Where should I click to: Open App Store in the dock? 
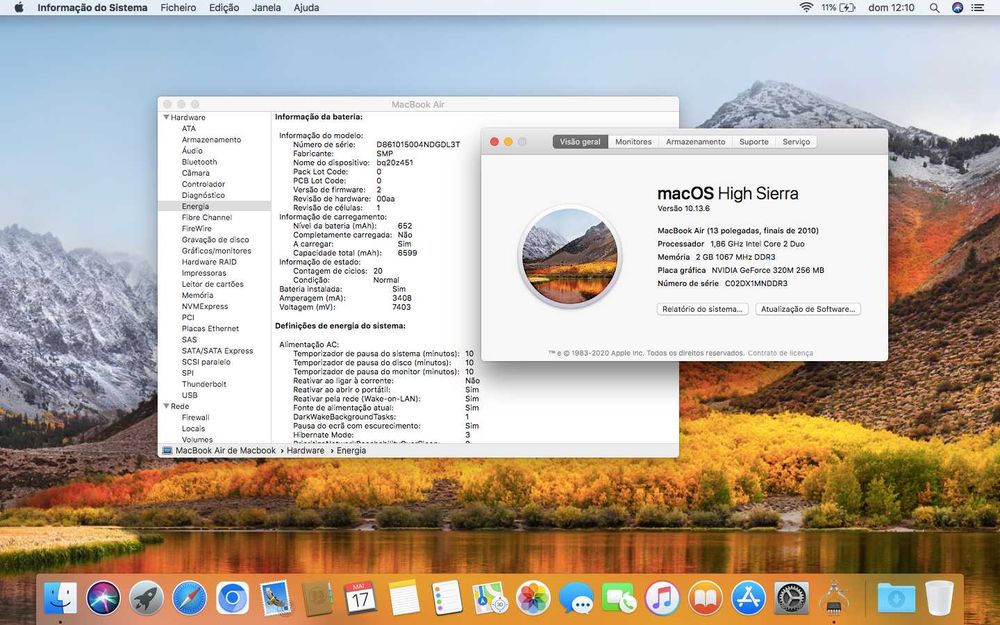pyautogui.click(x=748, y=598)
